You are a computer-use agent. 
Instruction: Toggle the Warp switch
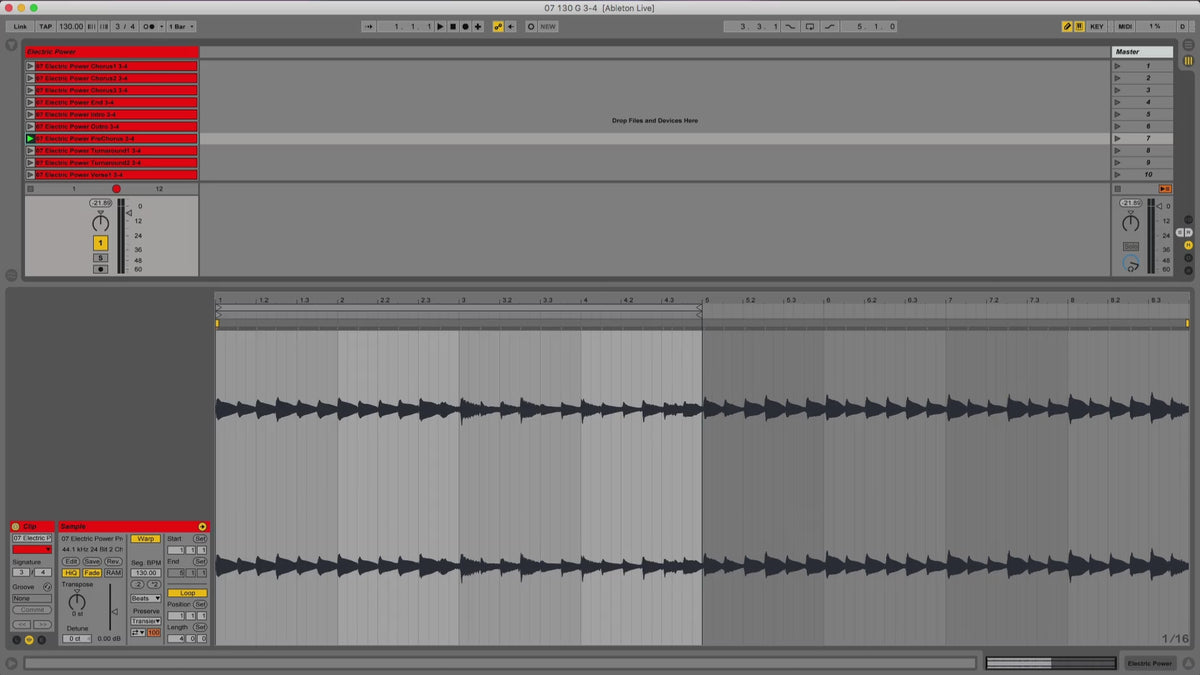pos(145,539)
